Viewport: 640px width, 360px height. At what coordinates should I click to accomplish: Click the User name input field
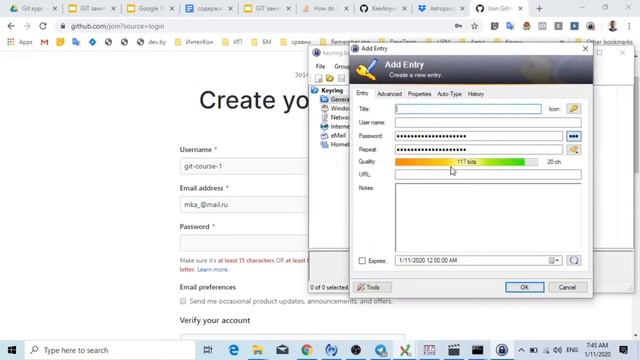[x=488, y=122]
